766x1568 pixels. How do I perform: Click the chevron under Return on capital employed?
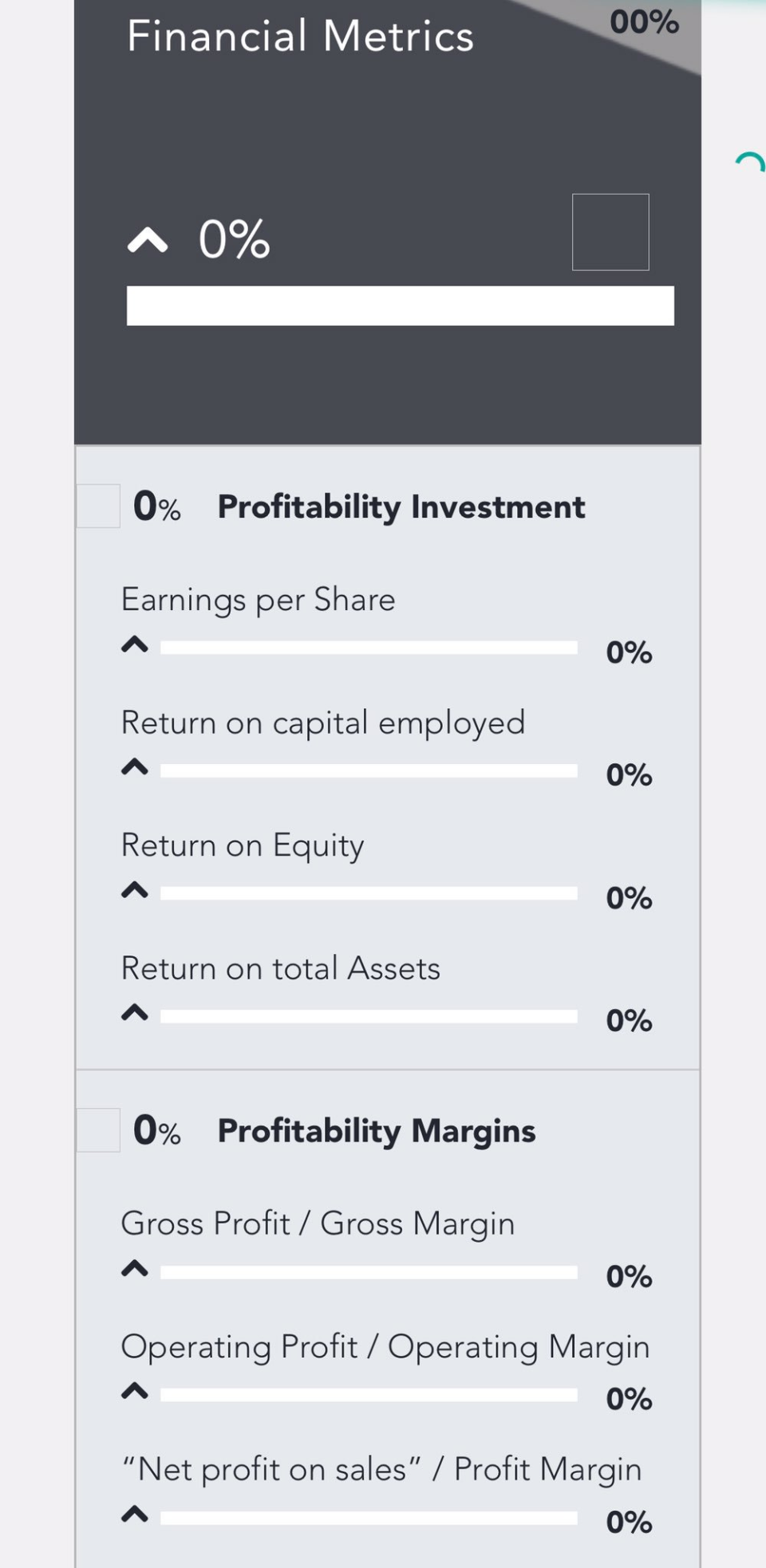(135, 767)
